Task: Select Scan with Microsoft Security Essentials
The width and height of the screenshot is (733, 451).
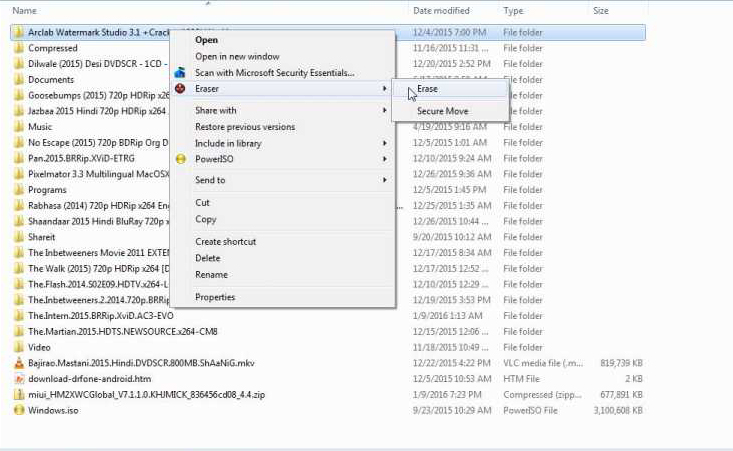Action: pos(274,73)
